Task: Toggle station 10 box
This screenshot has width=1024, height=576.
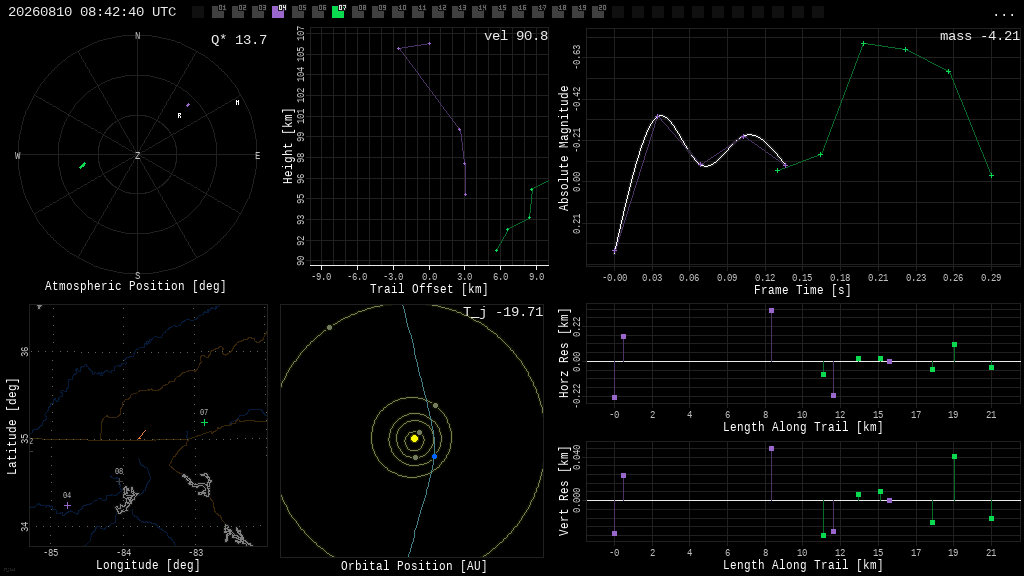Action: (x=398, y=12)
